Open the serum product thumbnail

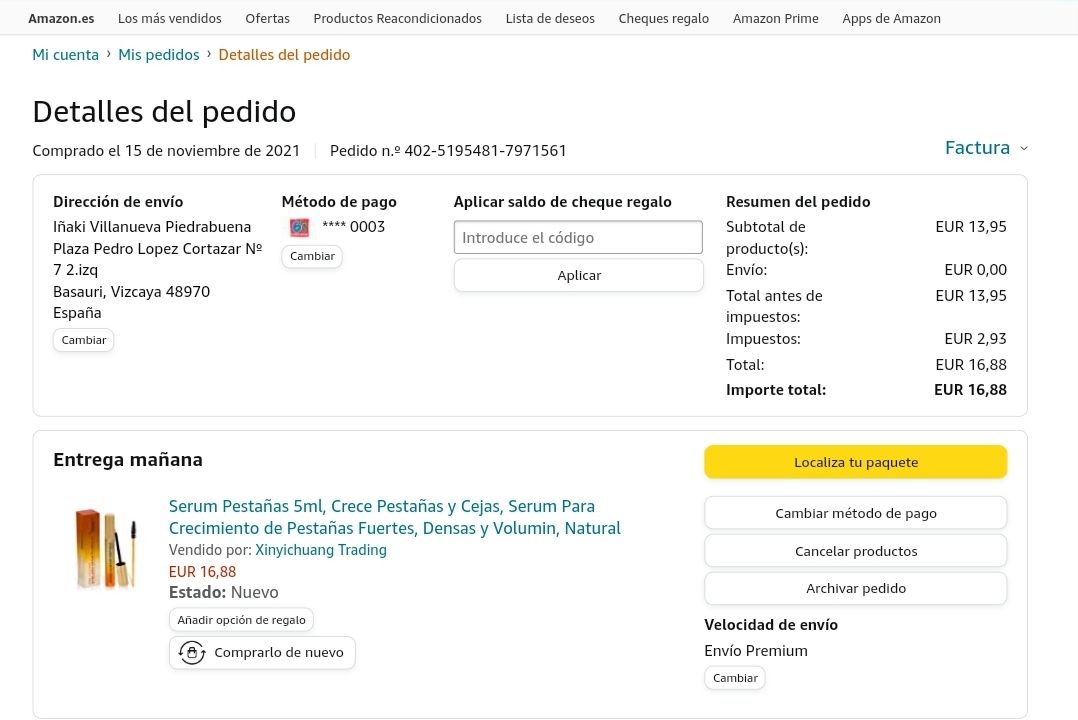click(x=105, y=548)
